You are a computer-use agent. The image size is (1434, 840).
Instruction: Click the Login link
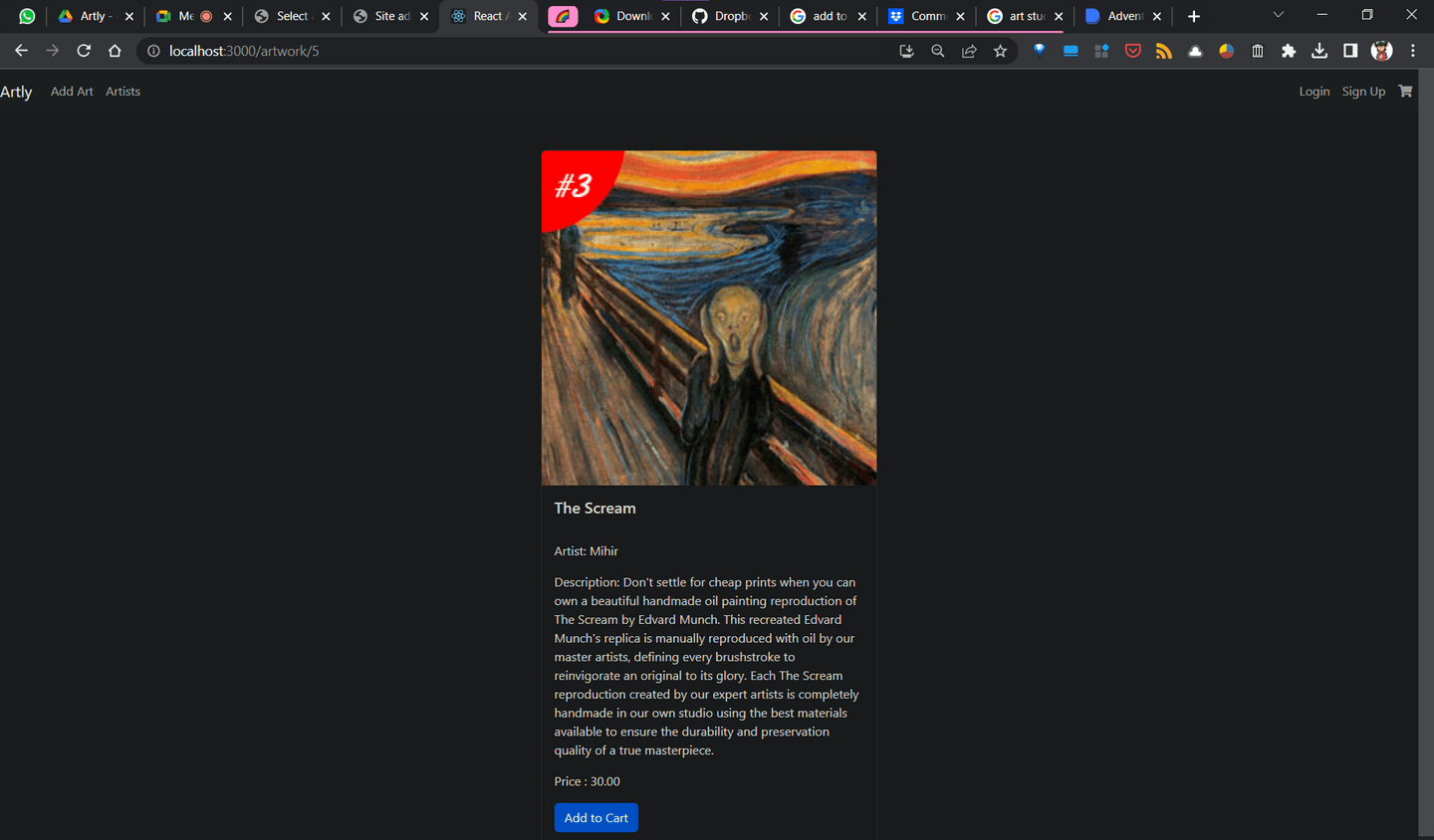1314,92
